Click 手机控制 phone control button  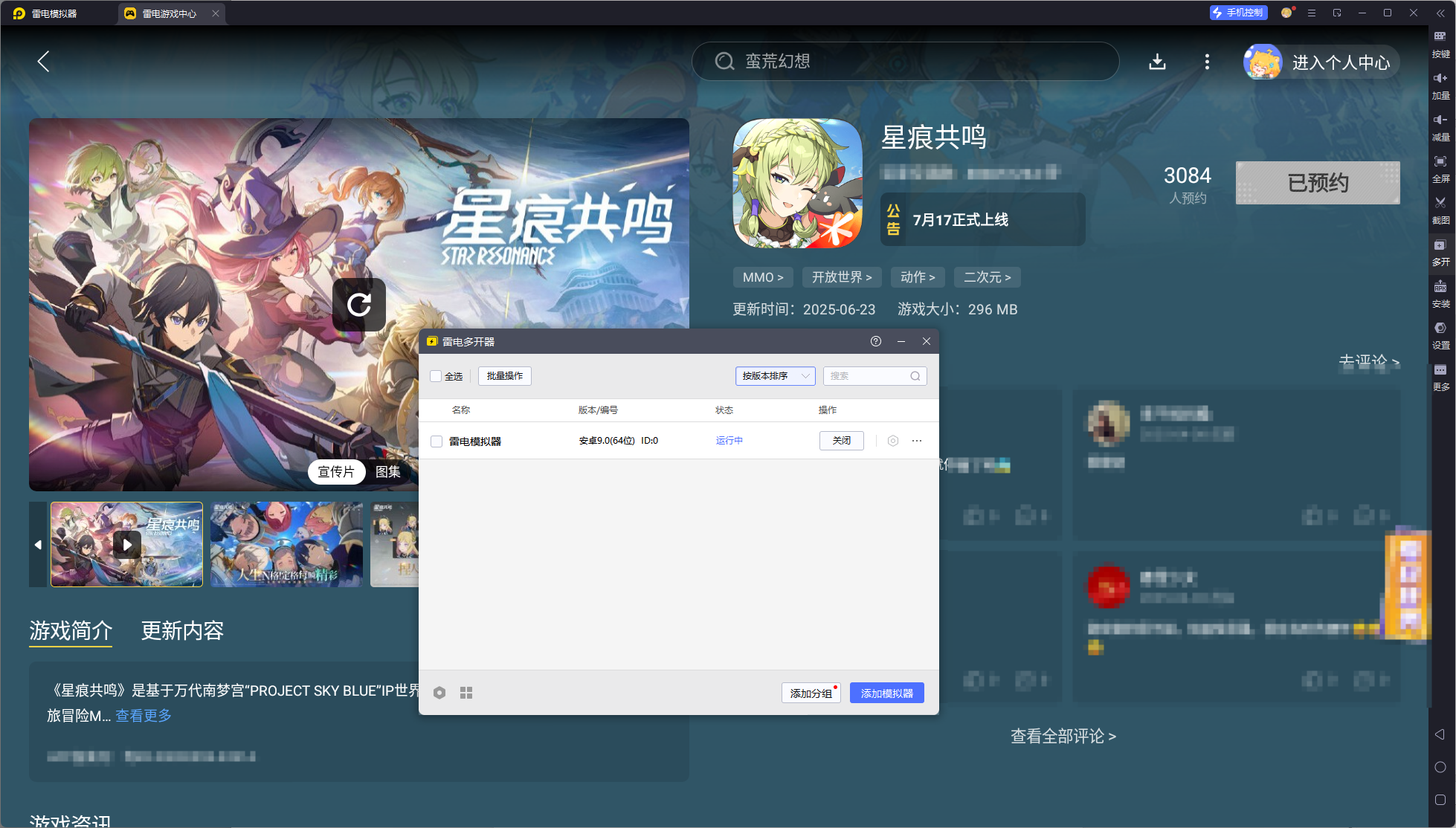click(x=1238, y=13)
